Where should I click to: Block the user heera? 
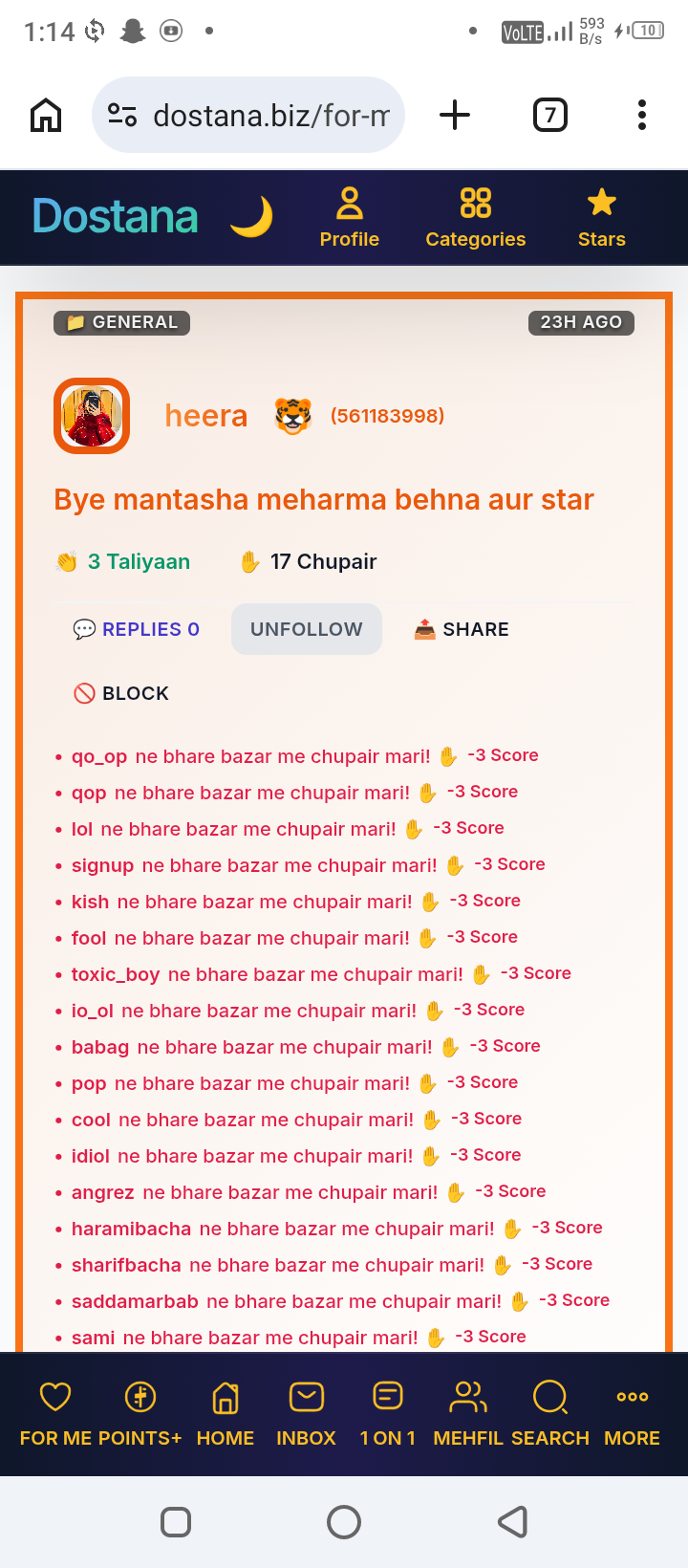121,693
